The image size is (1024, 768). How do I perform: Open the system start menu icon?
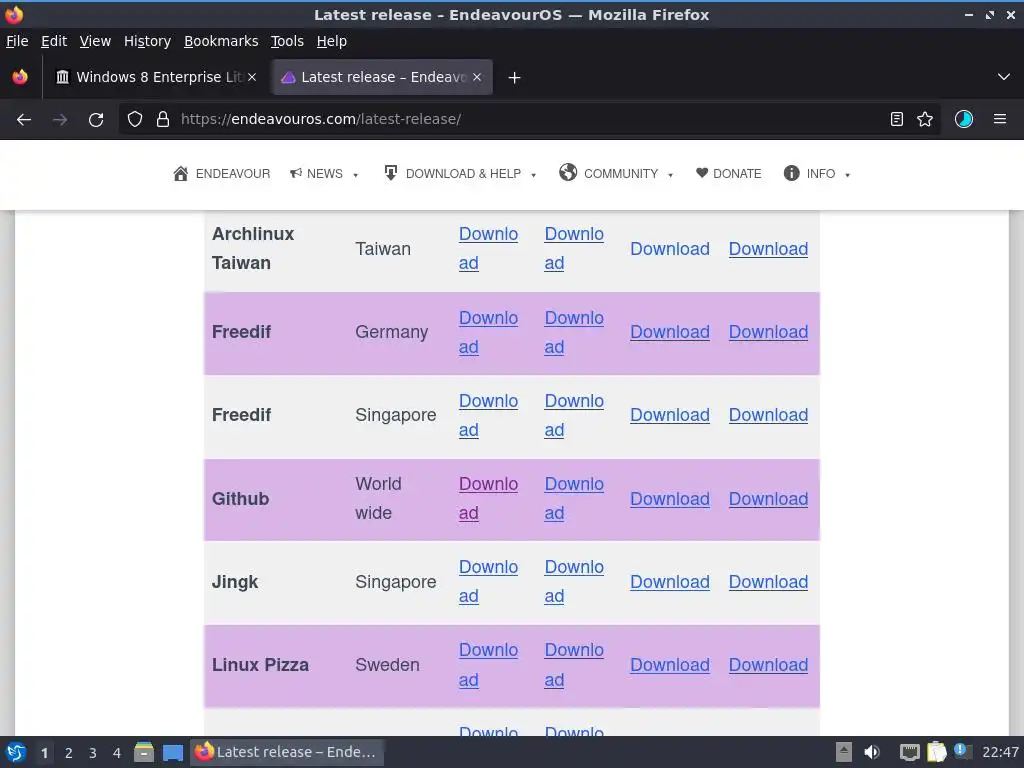16,752
